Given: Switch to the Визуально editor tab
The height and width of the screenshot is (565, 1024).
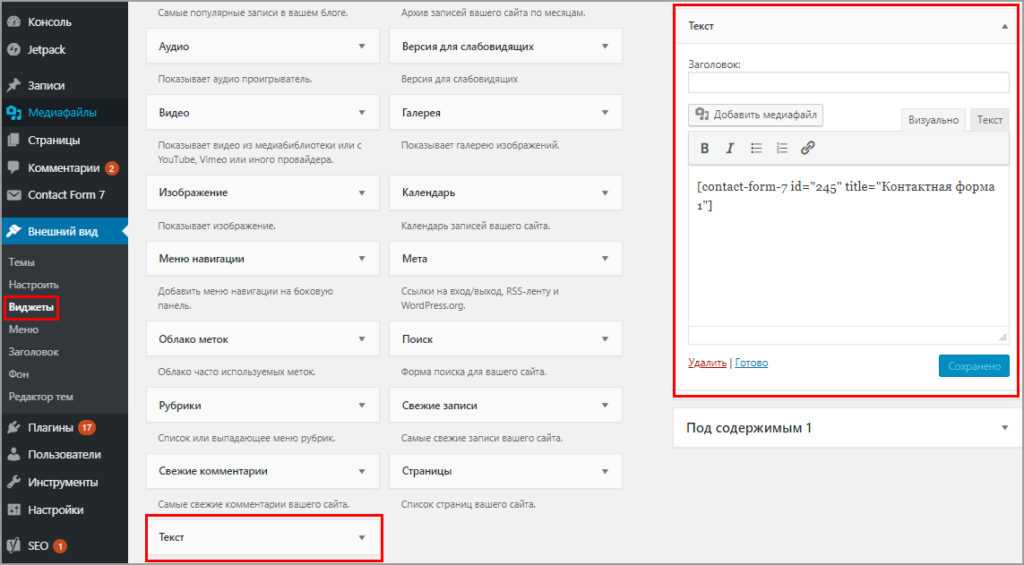Looking at the screenshot, I should pyautogui.click(x=932, y=120).
